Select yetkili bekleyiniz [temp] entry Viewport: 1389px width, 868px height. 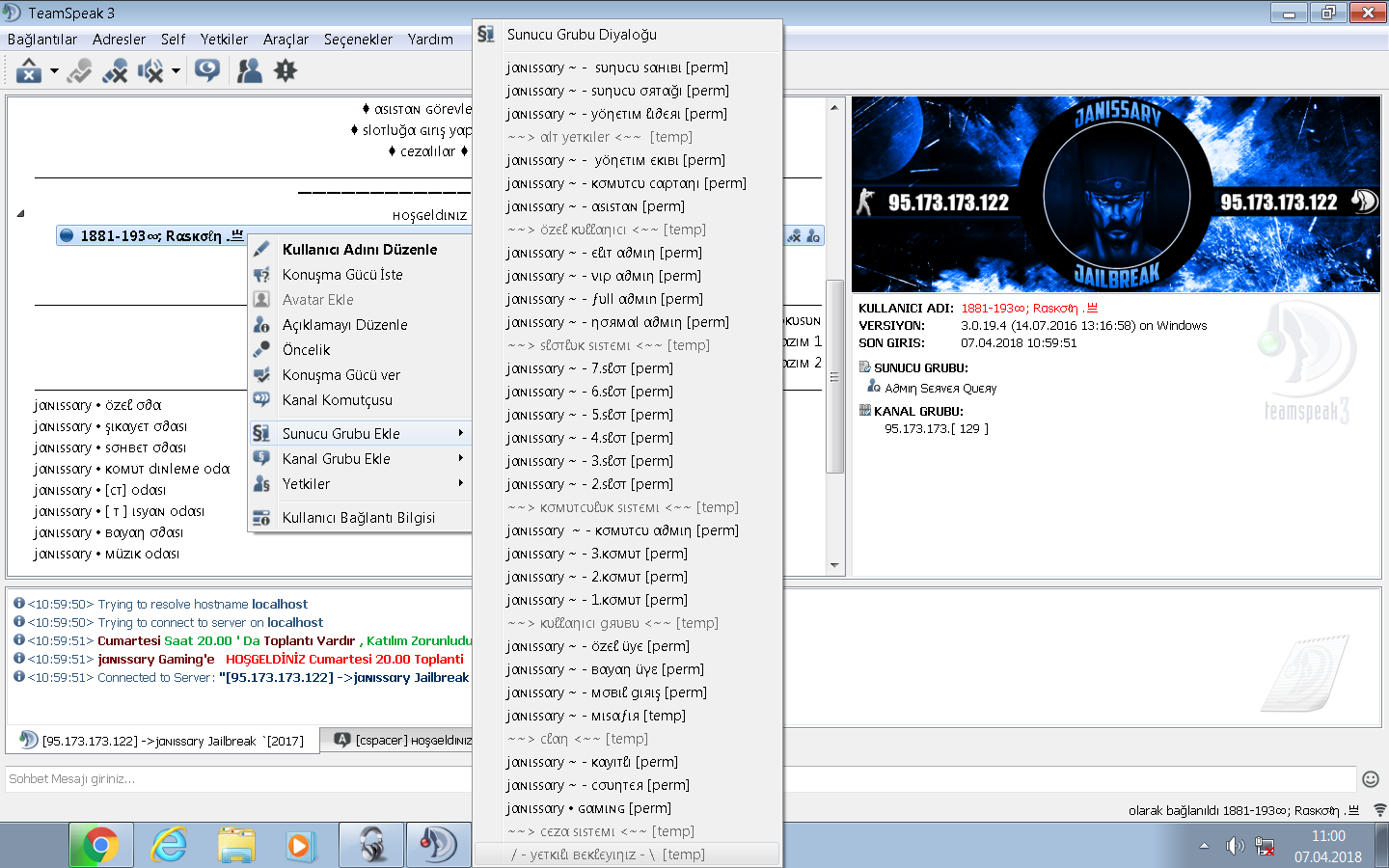627,854
